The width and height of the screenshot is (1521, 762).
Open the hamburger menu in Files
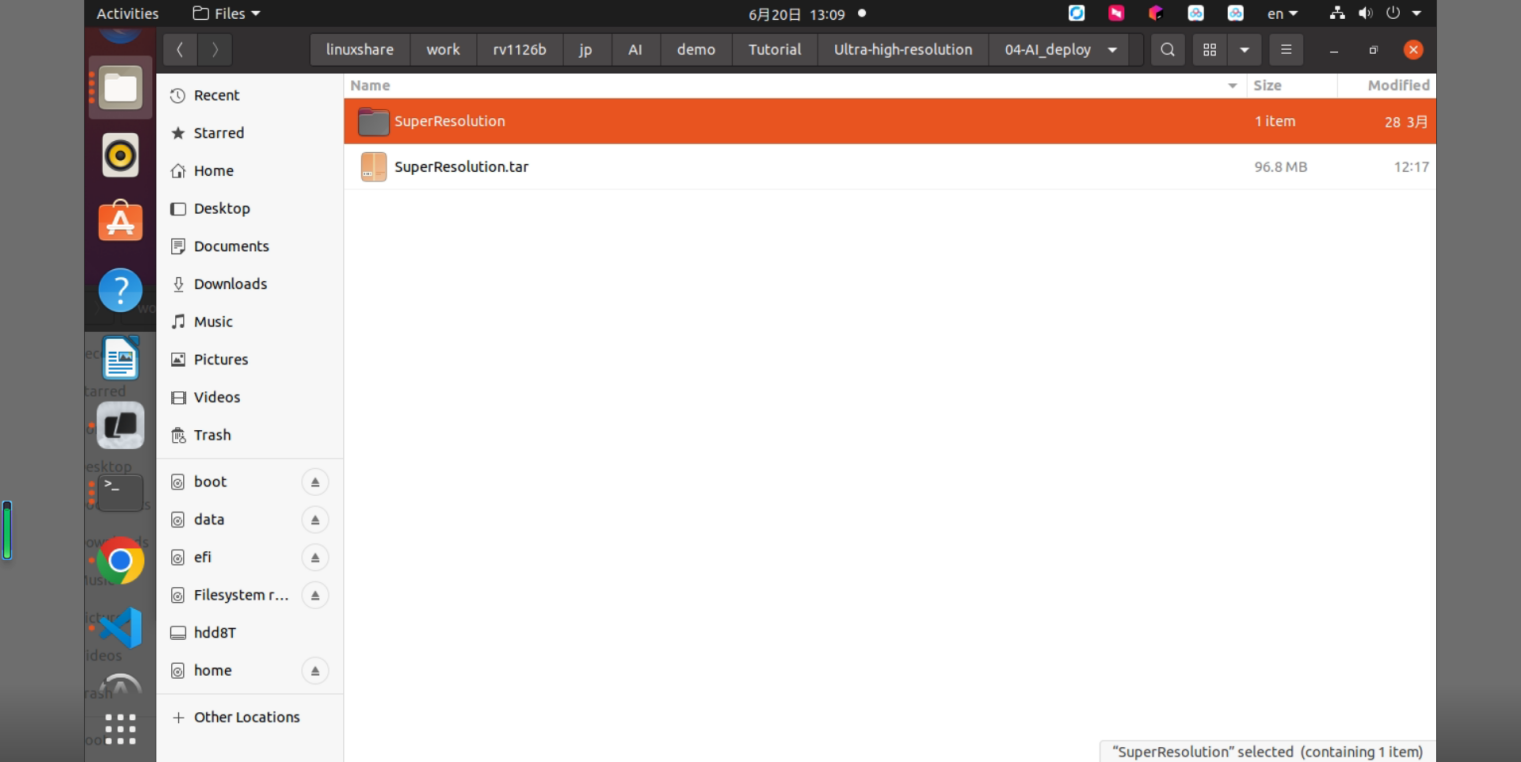(x=1286, y=50)
